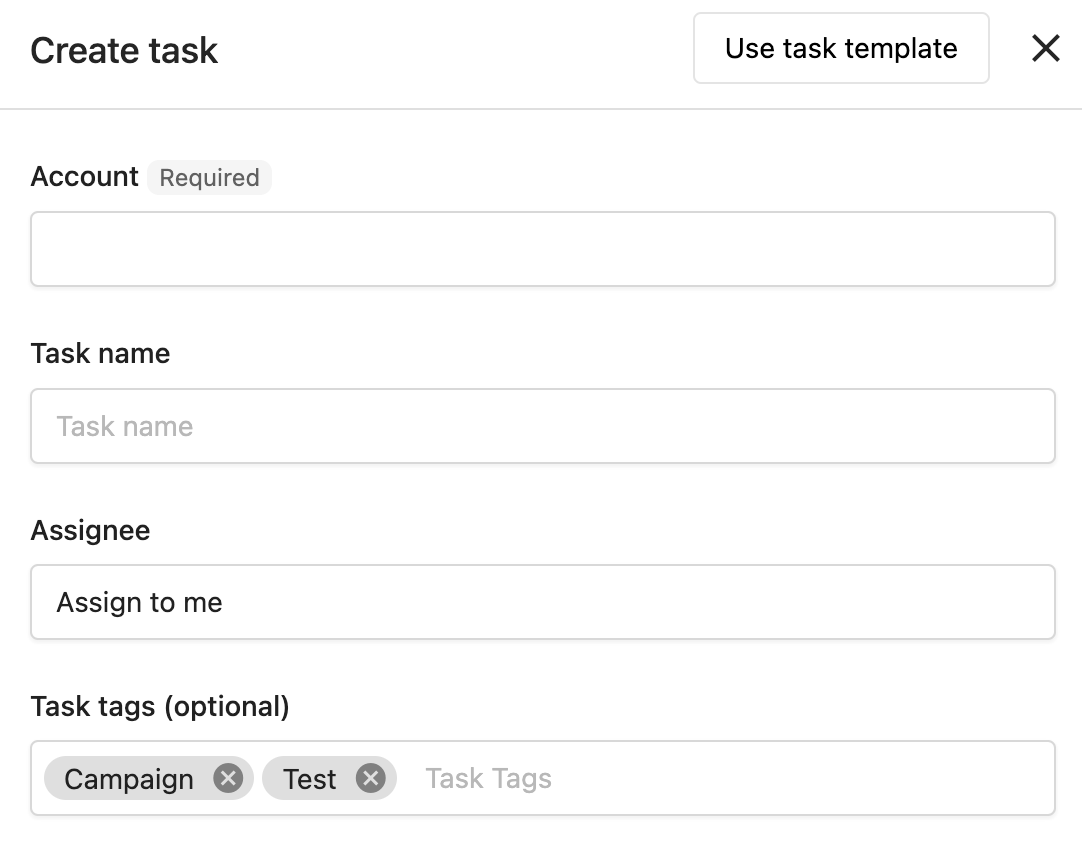Focus the Account required field
The image size is (1082, 848).
[542, 249]
